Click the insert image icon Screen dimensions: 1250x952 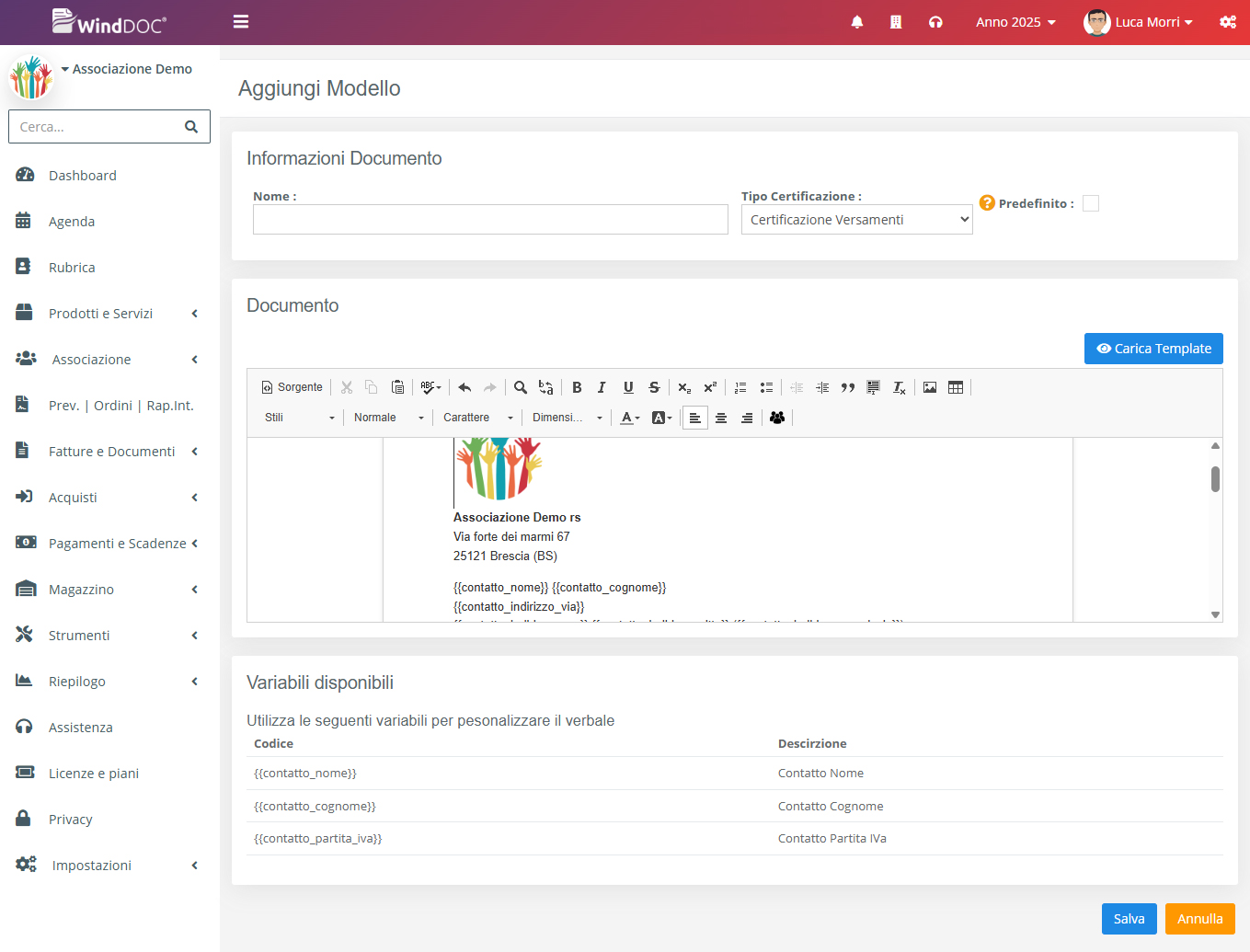[930, 387]
